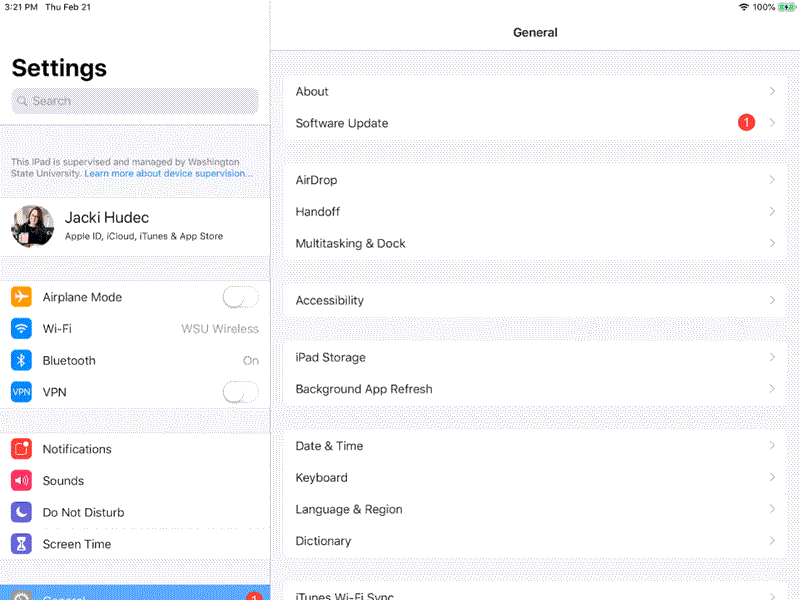Viewport: 800px width, 600px height.
Task: Open Notifications settings
Action: pyautogui.click(x=135, y=449)
